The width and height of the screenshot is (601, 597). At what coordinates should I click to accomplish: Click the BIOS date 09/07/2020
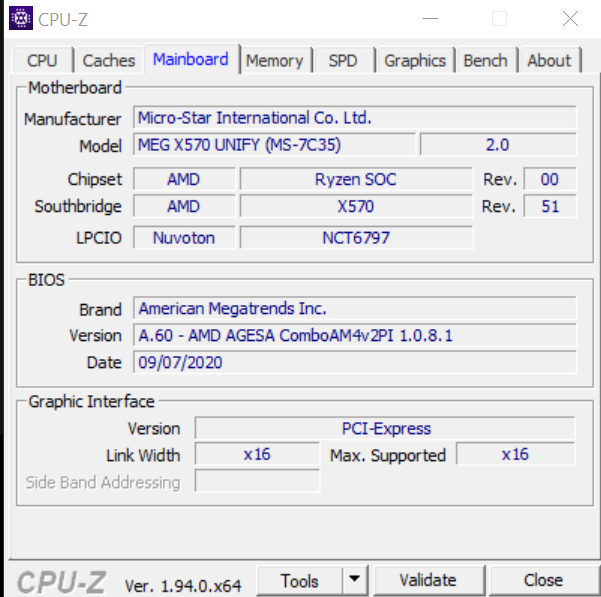click(x=355, y=362)
